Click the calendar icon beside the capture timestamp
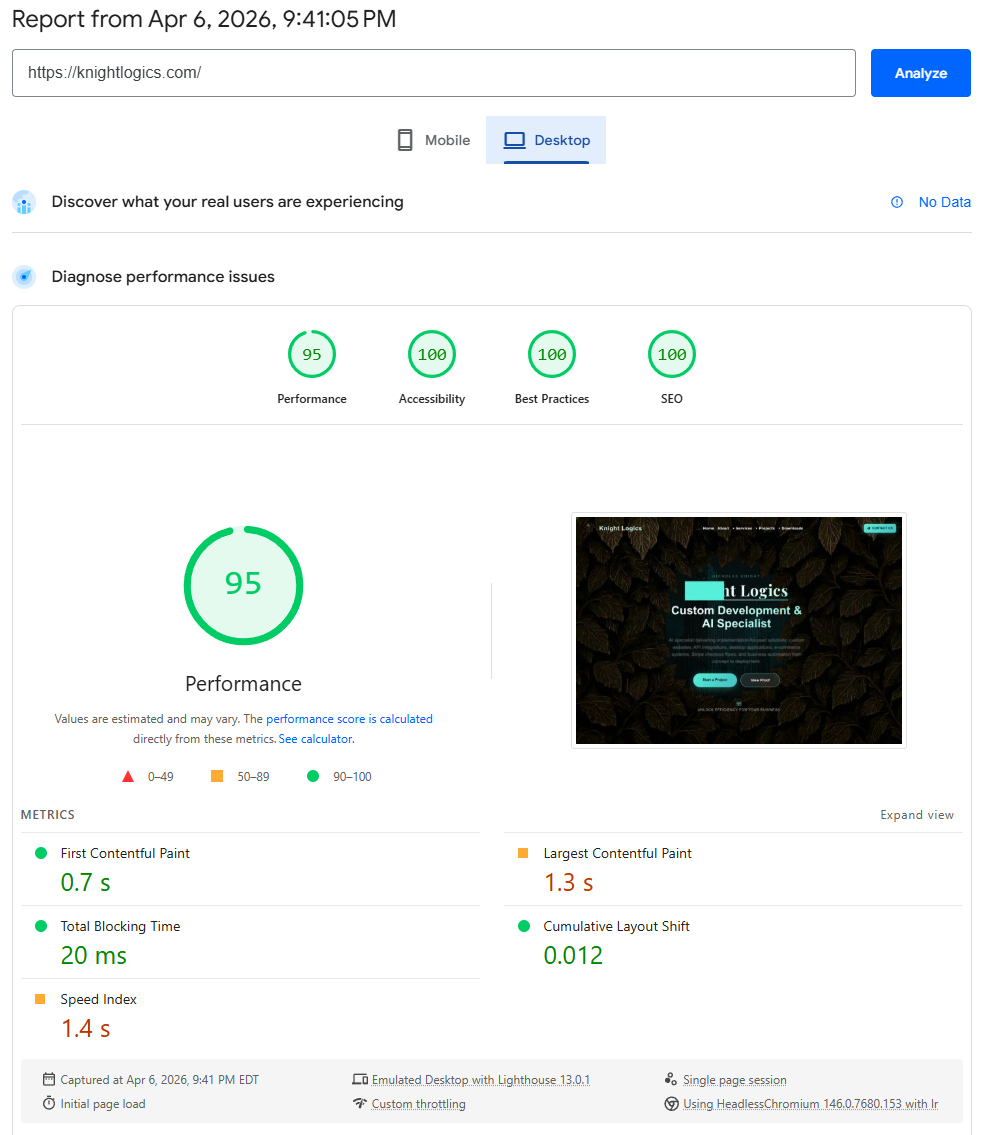The width and height of the screenshot is (983, 1135). 47,1079
